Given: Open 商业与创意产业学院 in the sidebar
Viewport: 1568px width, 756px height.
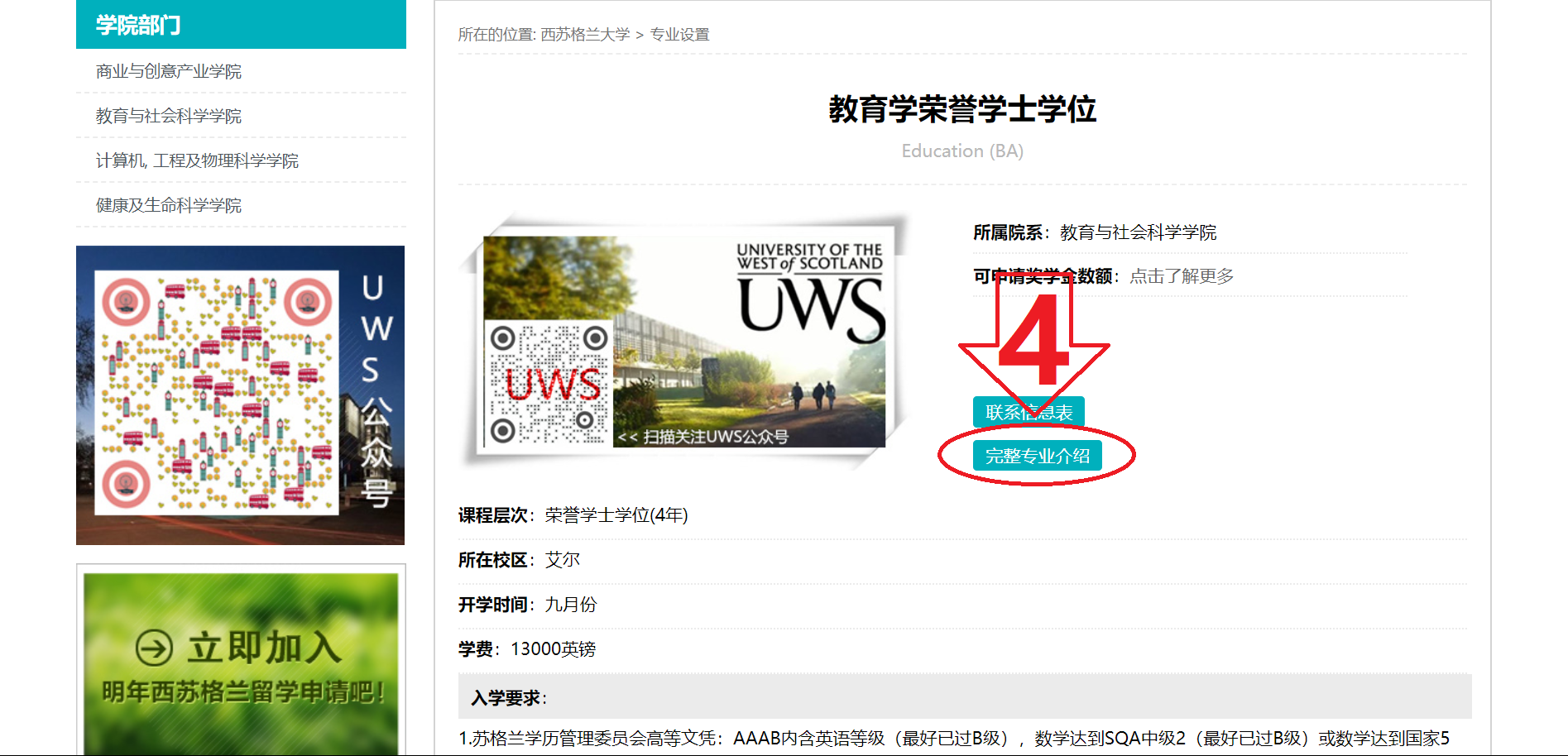Looking at the screenshot, I should (168, 71).
